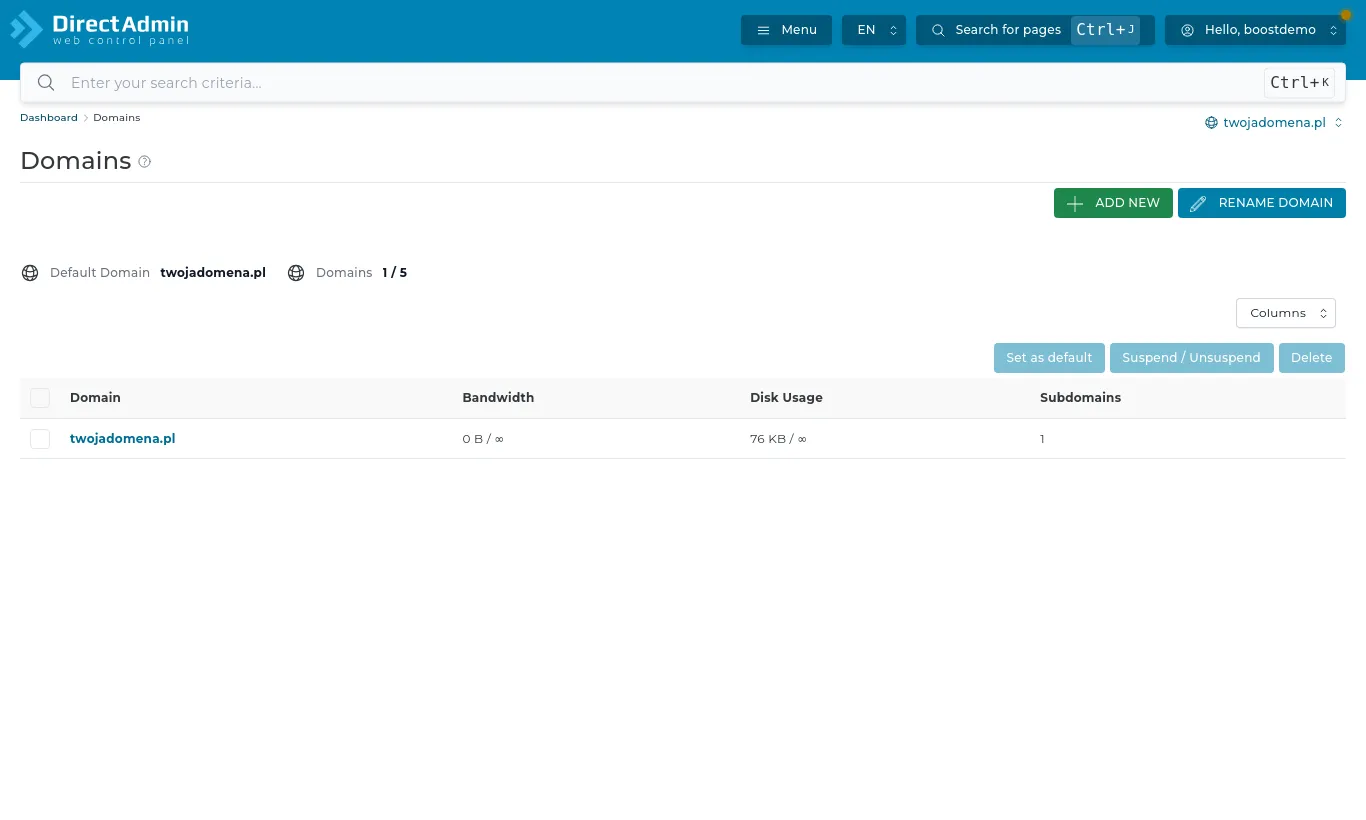Screen dimensions: 1366x820
Task: Open the main Menu
Action: [786, 30]
